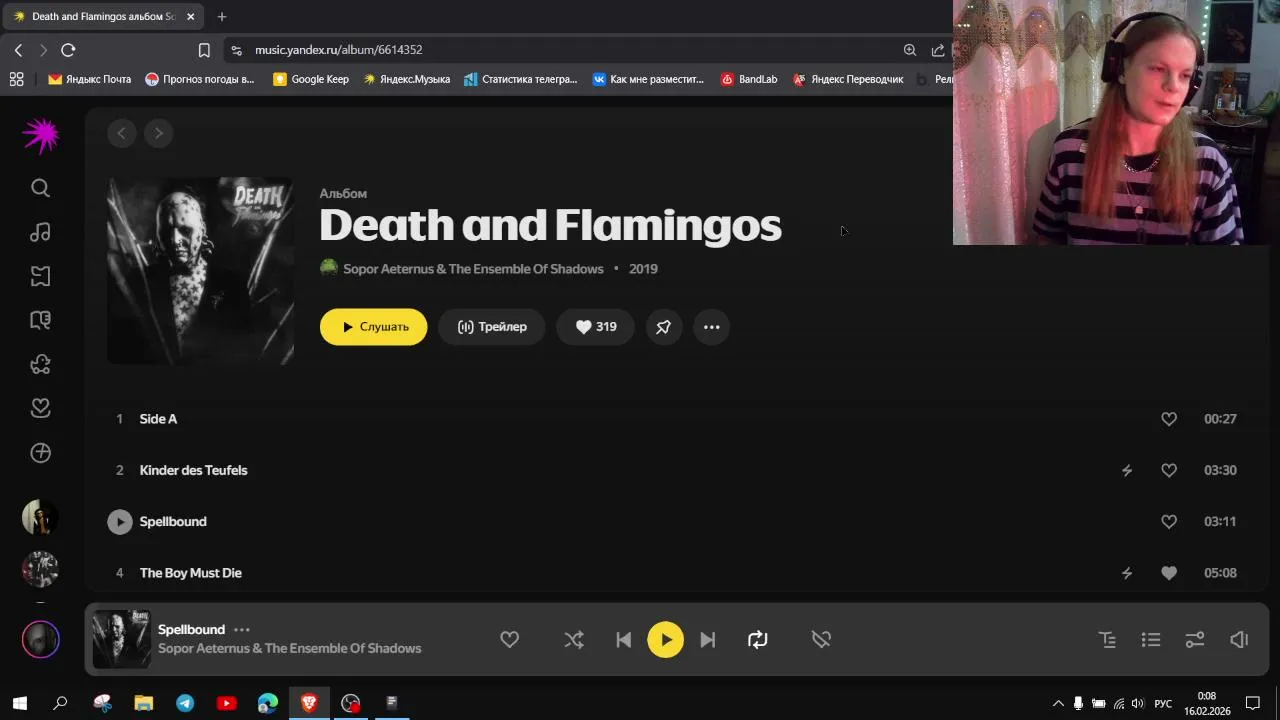The height and width of the screenshot is (720, 1280).
Task: Open artist Sopor Aeternus & The Ensemble Of Shadows link
Action: 473,269
